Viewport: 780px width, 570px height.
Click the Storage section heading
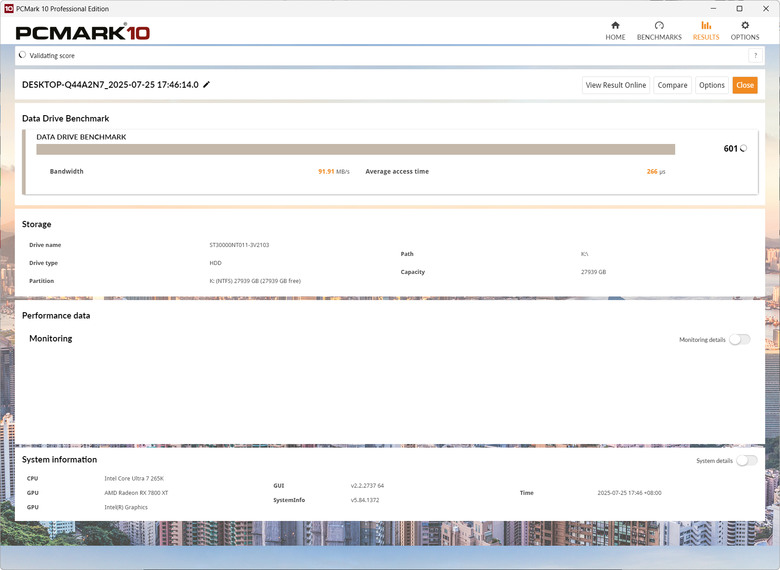(x=36, y=224)
